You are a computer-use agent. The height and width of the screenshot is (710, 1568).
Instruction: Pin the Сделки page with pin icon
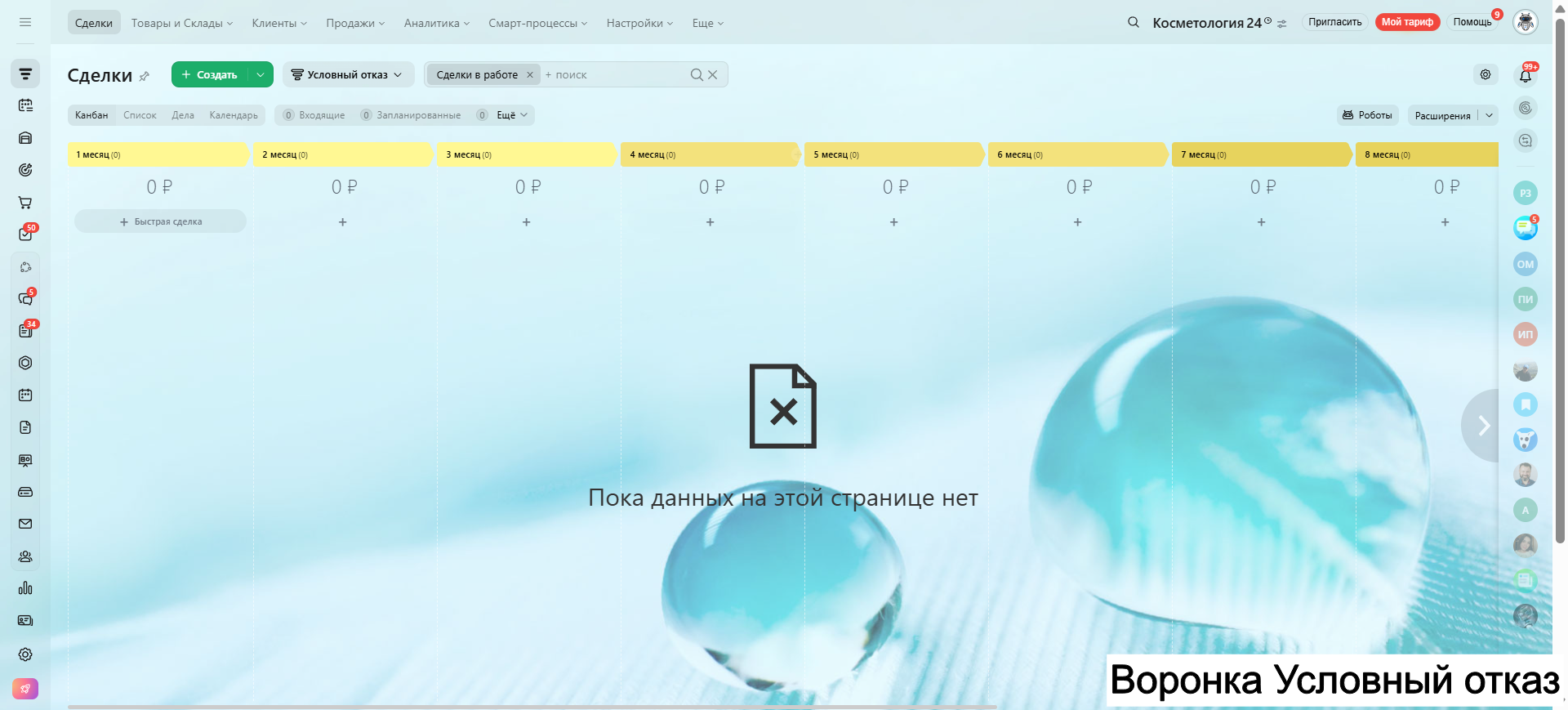coord(145,76)
